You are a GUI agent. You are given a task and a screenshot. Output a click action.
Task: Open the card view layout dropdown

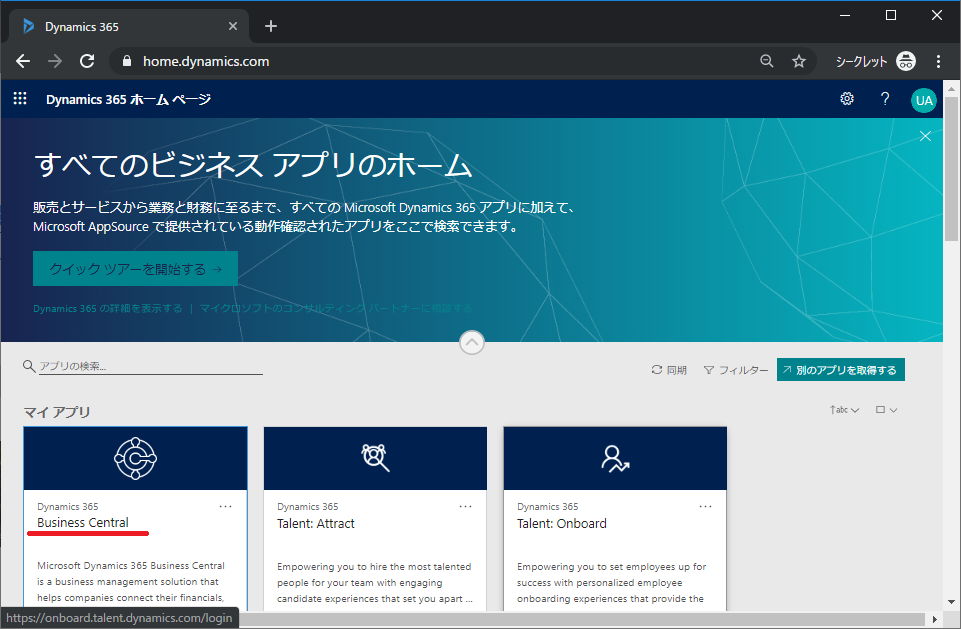pos(886,410)
